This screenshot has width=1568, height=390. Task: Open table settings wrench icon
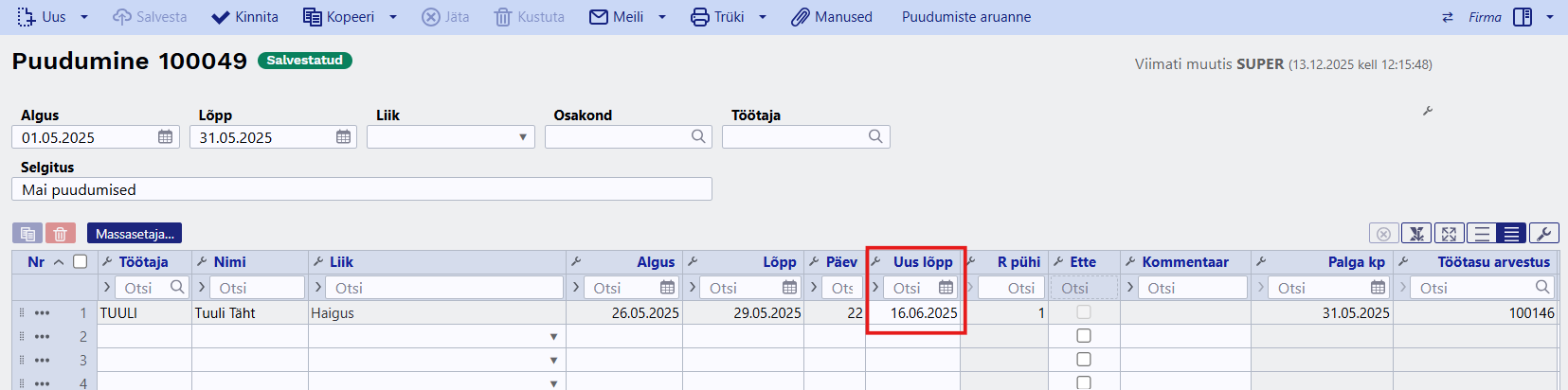(1544, 234)
